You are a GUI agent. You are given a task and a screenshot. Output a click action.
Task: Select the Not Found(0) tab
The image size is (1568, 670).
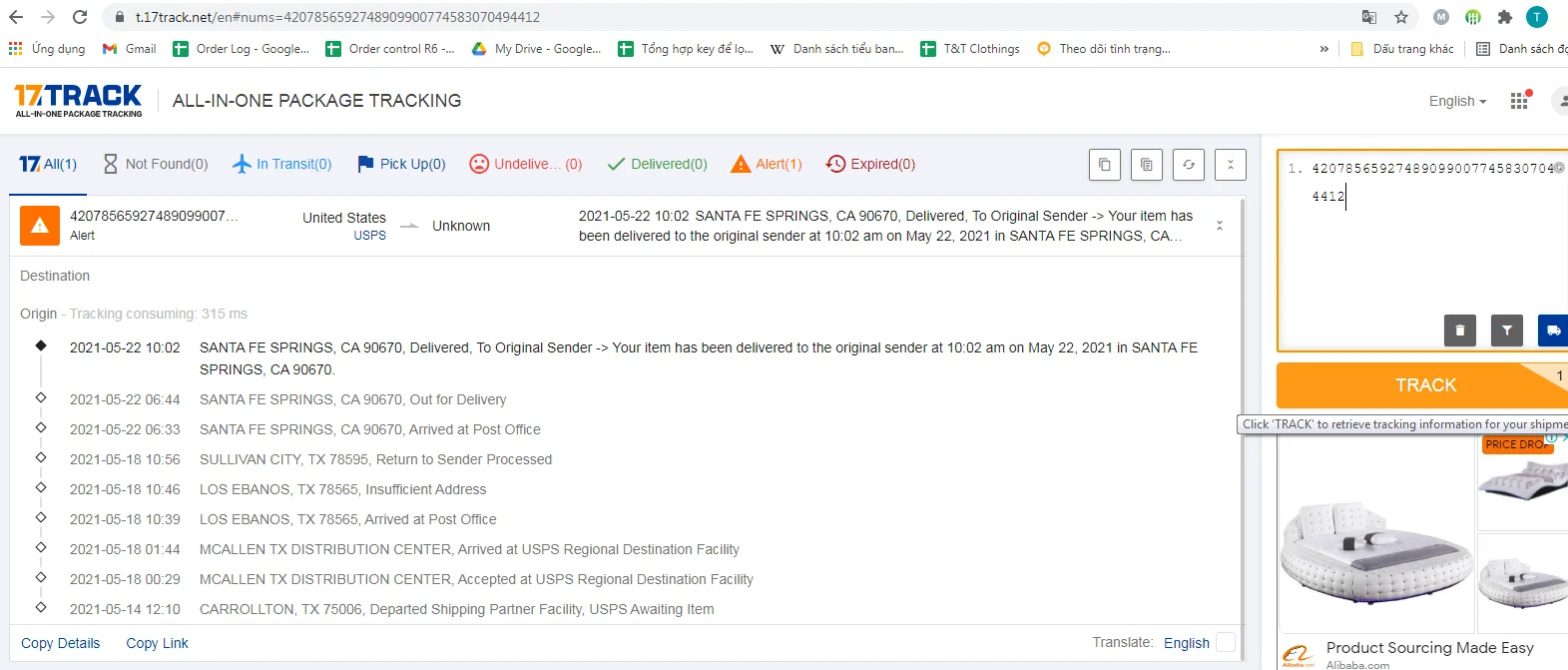[x=156, y=164]
